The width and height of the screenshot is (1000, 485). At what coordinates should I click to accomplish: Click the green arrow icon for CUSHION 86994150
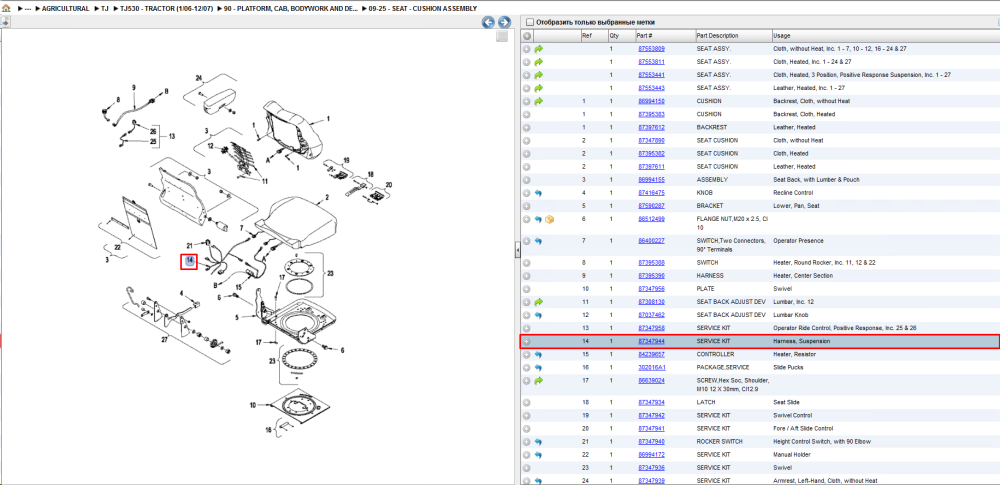pyautogui.click(x=538, y=101)
